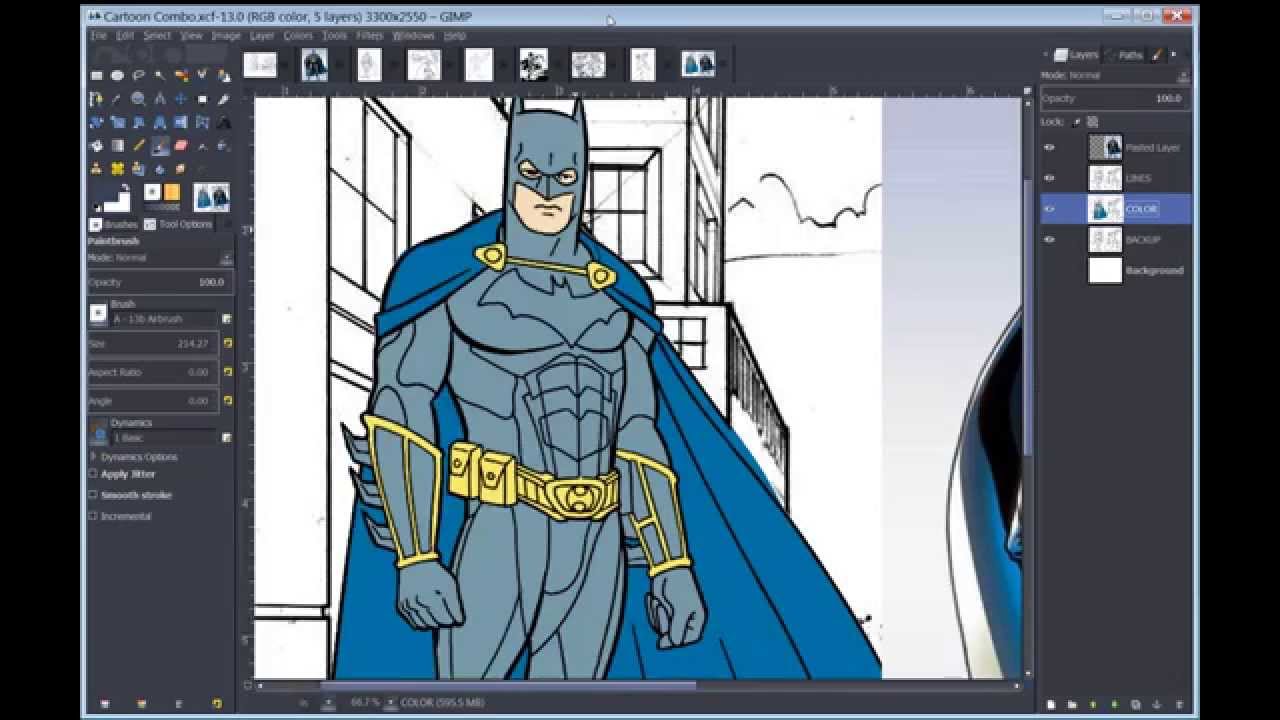Open the Layer menu
The width and height of the screenshot is (1280, 720).
point(262,35)
